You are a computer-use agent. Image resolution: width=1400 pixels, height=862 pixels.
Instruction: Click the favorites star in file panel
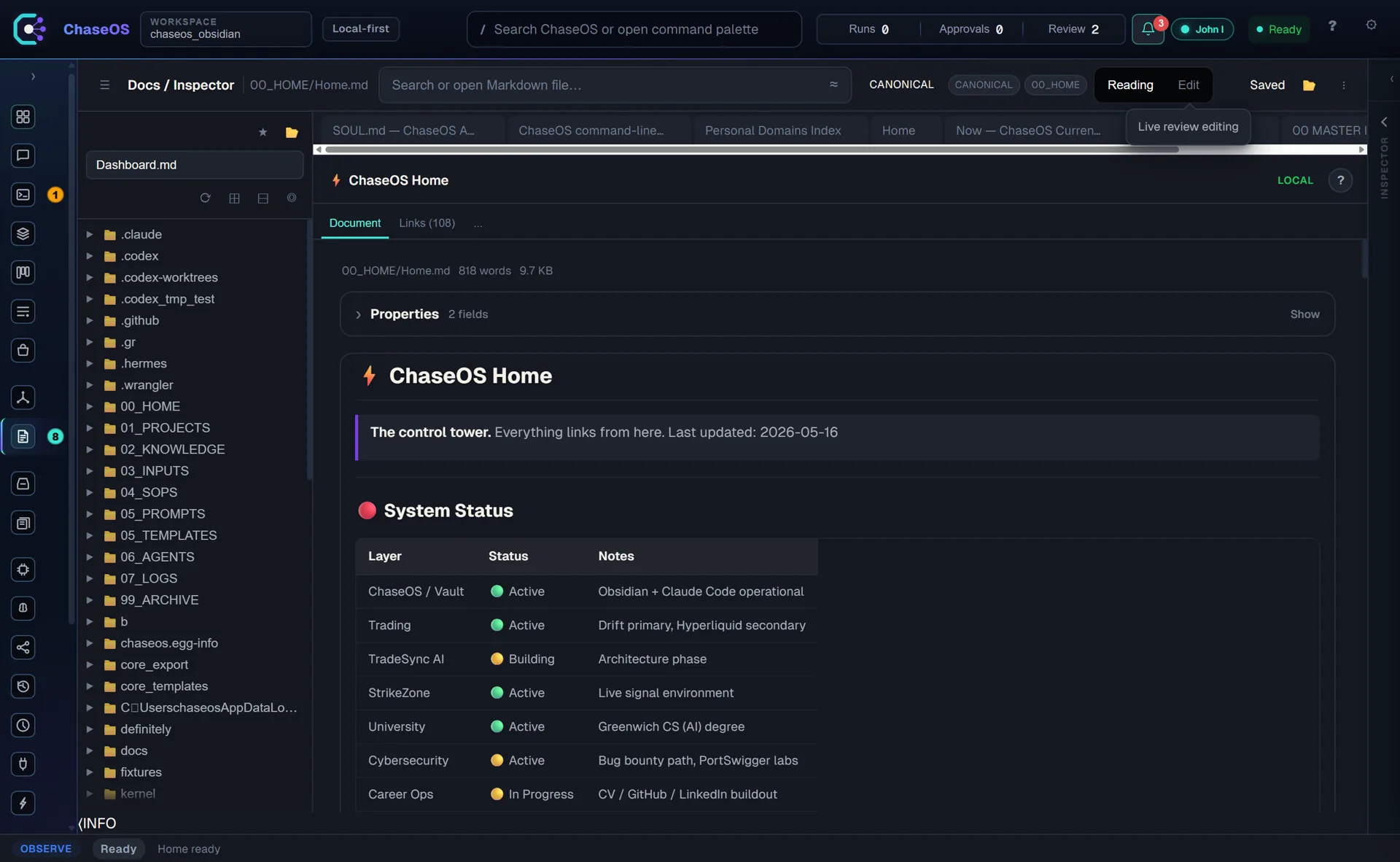(x=262, y=132)
